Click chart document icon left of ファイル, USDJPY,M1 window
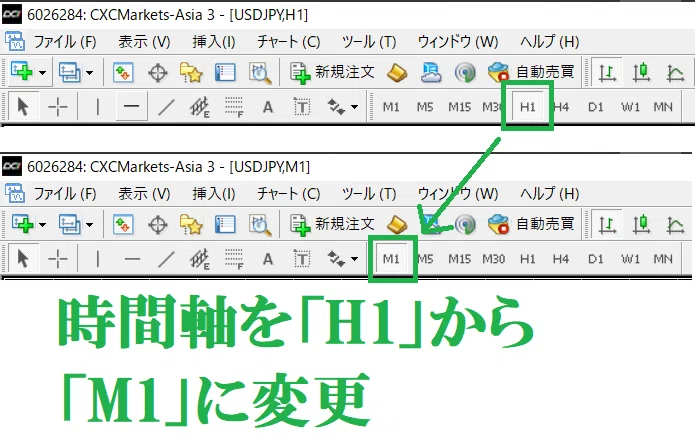The width and height of the screenshot is (695, 438). 15,193
